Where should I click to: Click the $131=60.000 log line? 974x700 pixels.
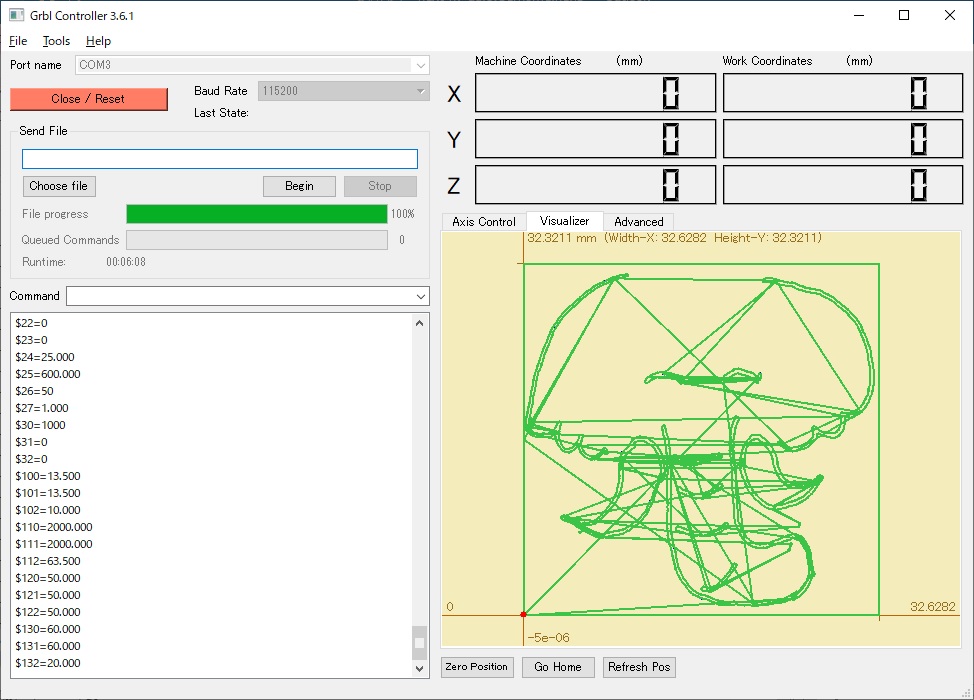point(48,646)
